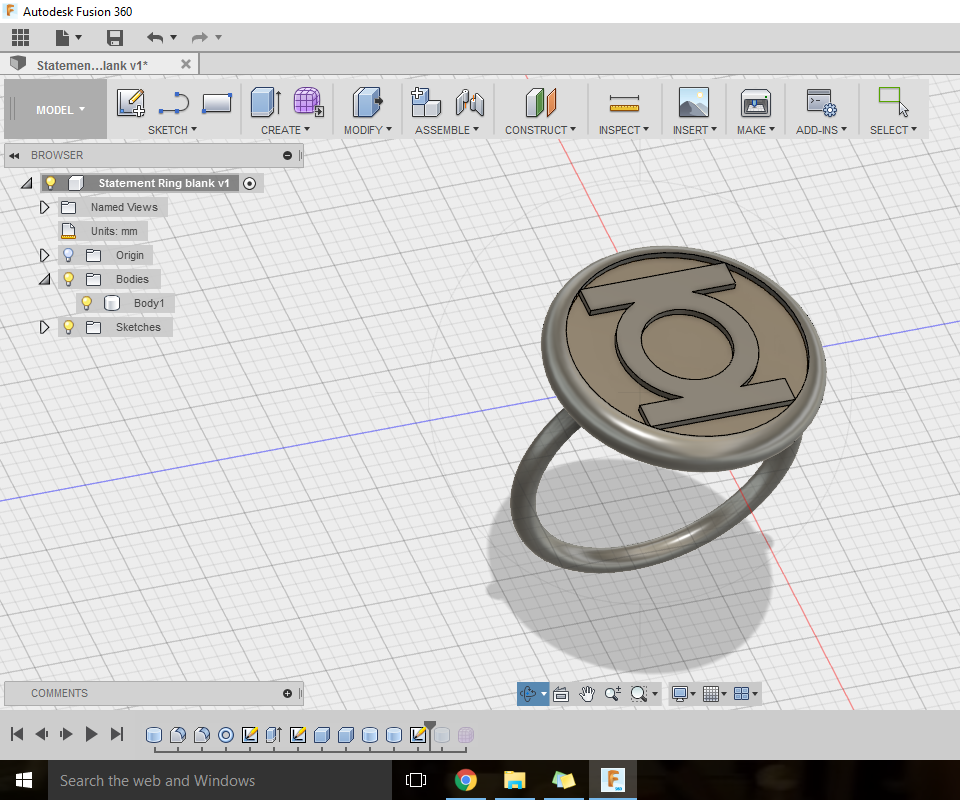Activate the Orbit navigation tool

click(x=528, y=693)
